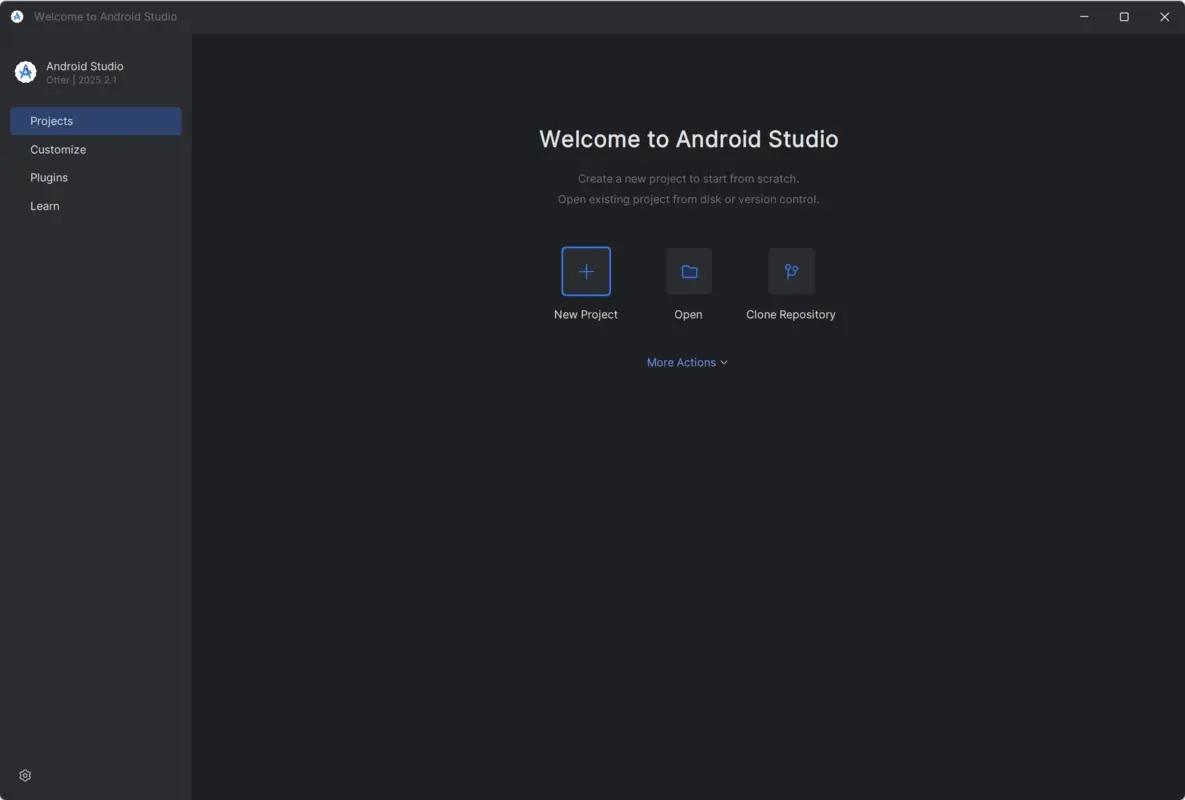The image size is (1185, 800).
Task: Minimize the Welcome window
Action: tap(1084, 16)
